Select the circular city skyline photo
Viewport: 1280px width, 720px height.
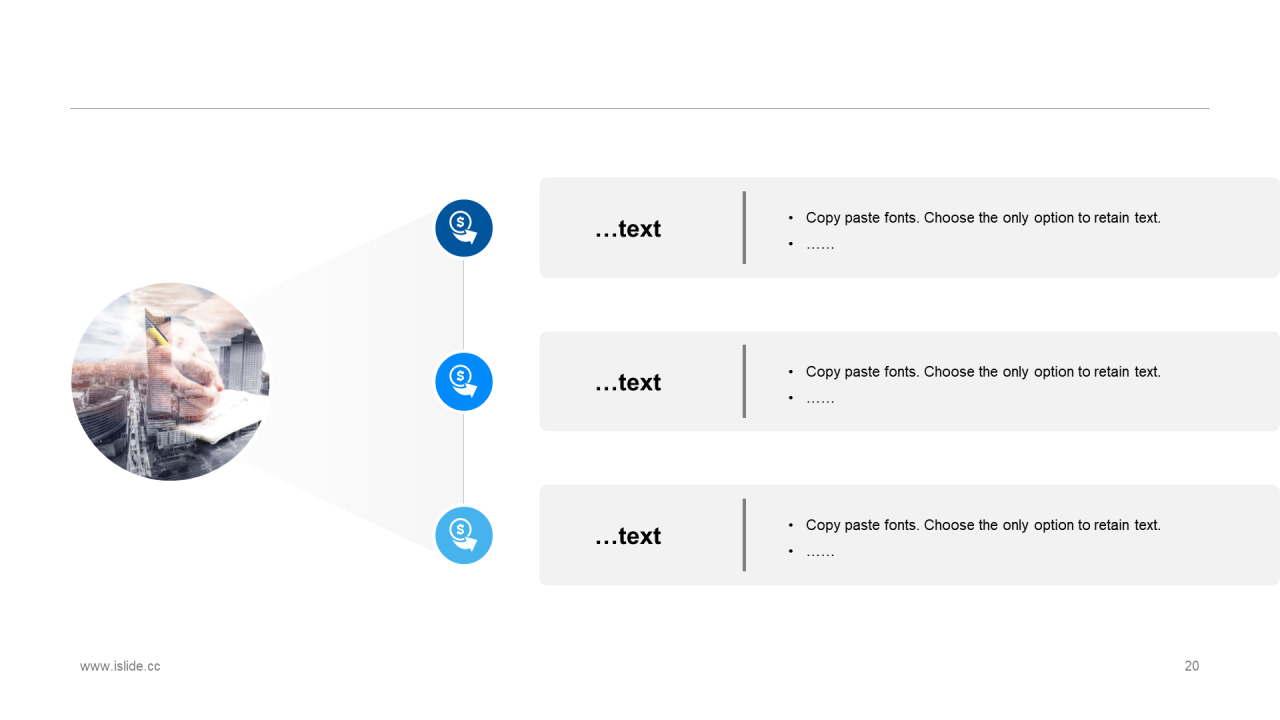(170, 381)
